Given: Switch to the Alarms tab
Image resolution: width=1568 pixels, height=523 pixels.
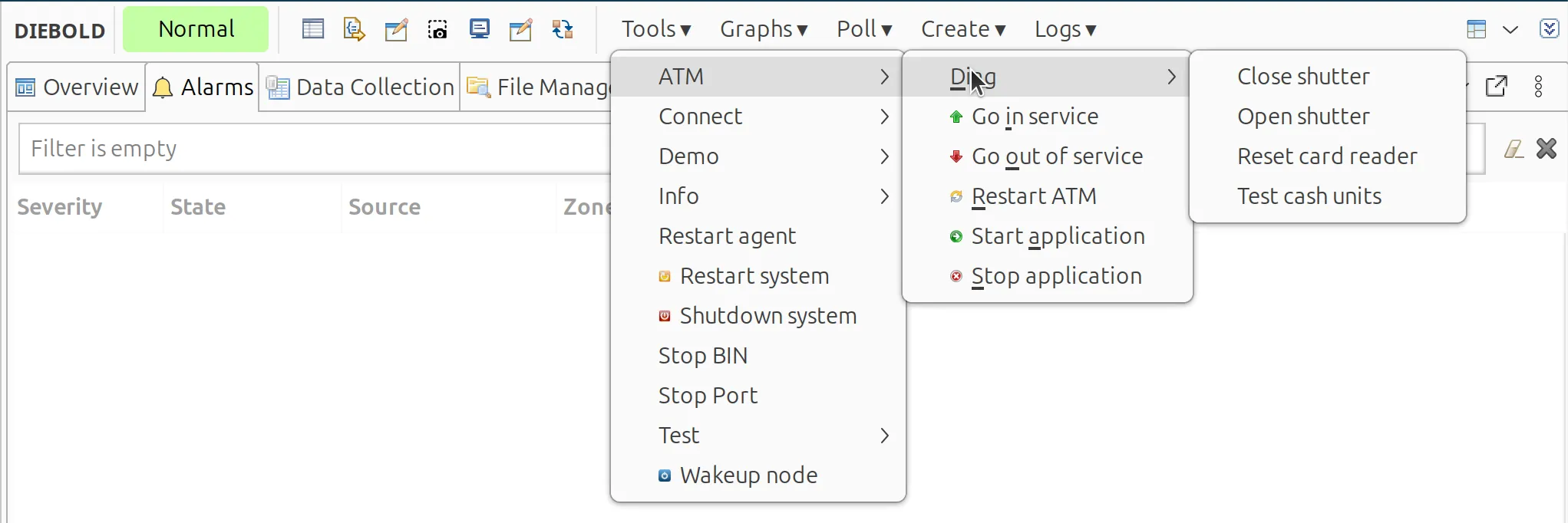Looking at the screenshot, I should click(203, 87).
